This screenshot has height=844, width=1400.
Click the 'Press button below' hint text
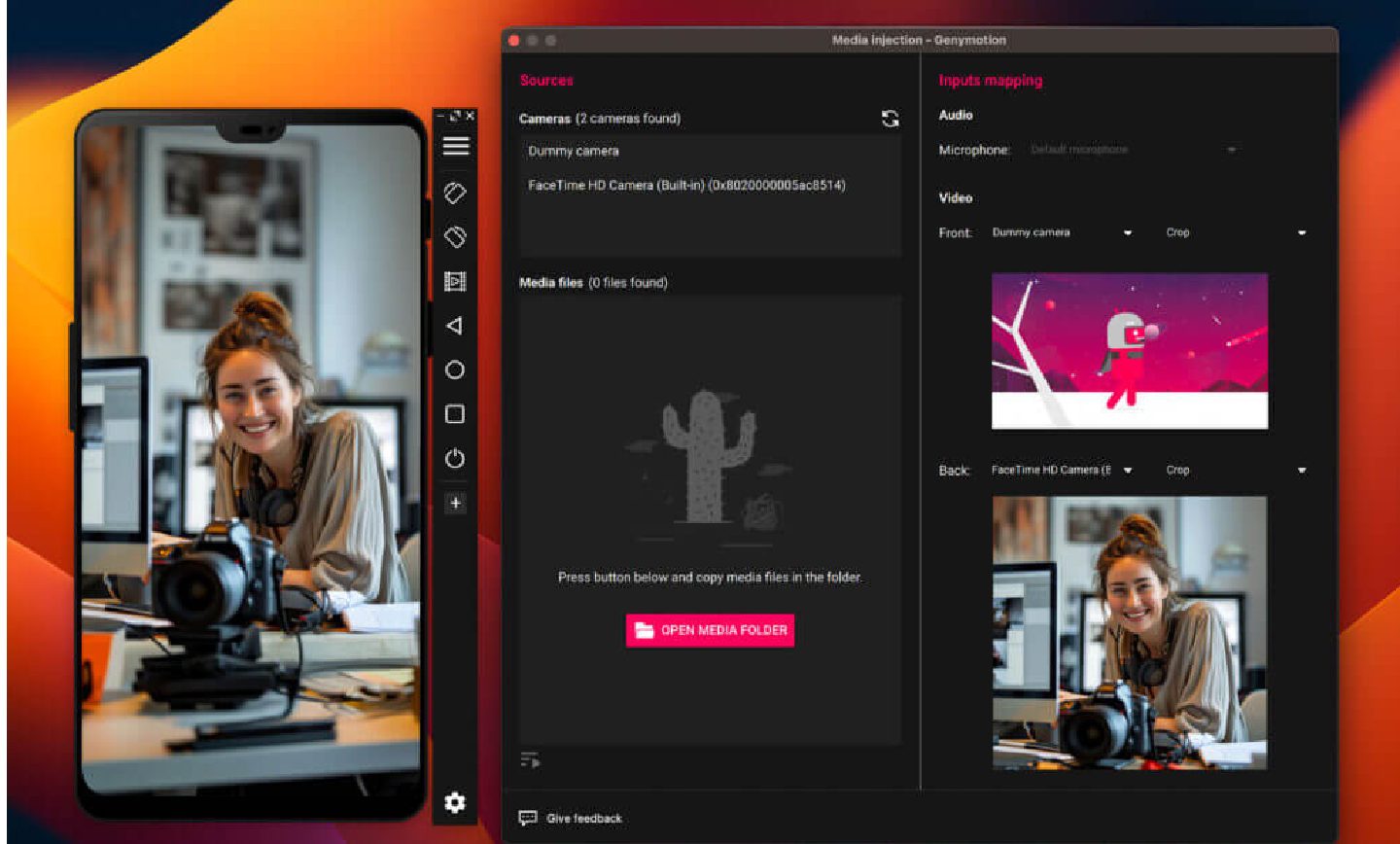pos(710,578)
